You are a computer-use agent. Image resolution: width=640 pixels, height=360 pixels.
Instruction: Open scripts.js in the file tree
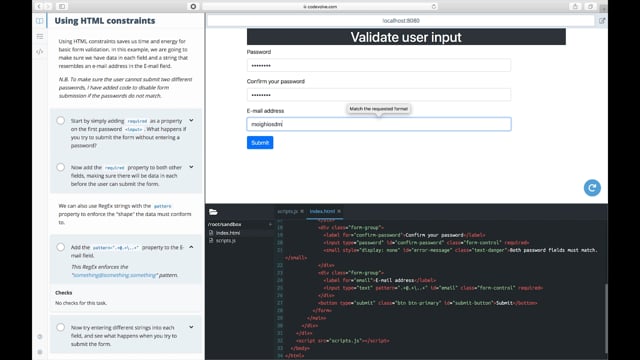pyautogui.click(x=225, y=240)
